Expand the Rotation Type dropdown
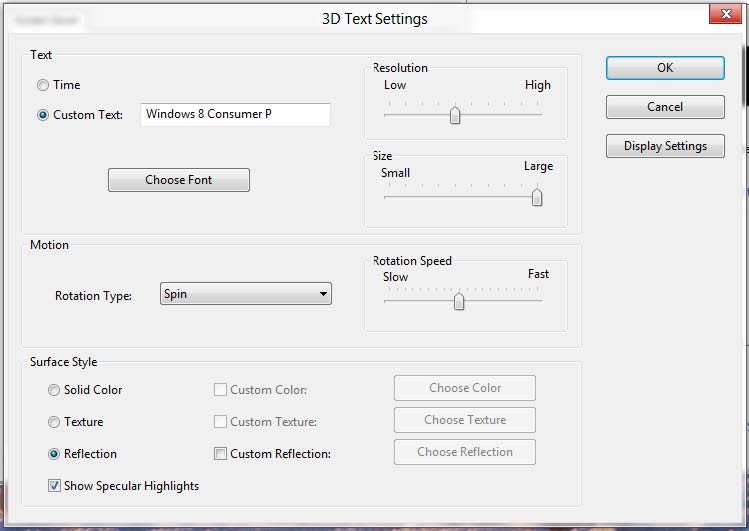Image resolution: width=749 pixels, height=531 pixels. tap(246, 295)
